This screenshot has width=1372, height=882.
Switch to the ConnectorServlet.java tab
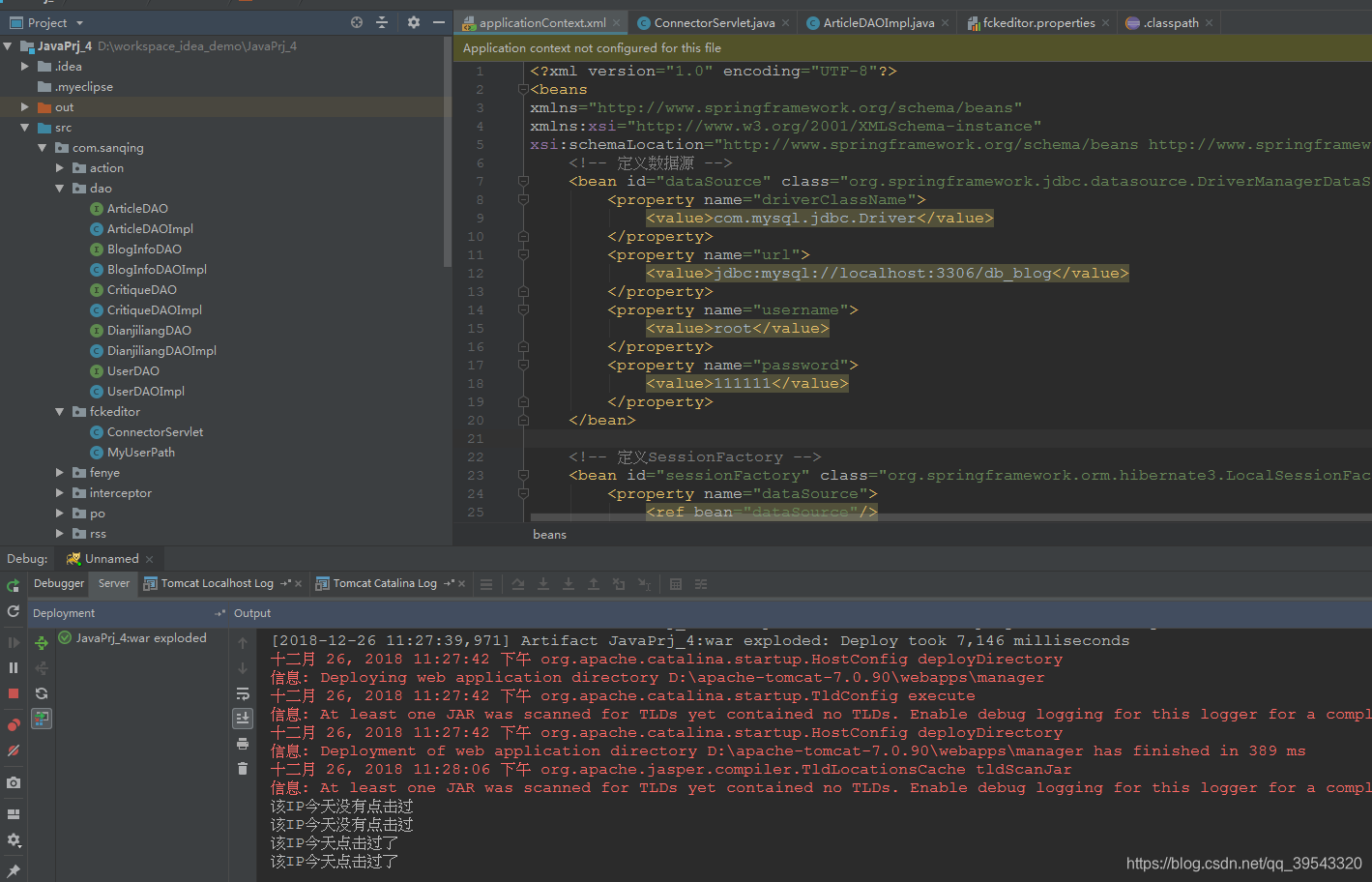coord(714,23)
